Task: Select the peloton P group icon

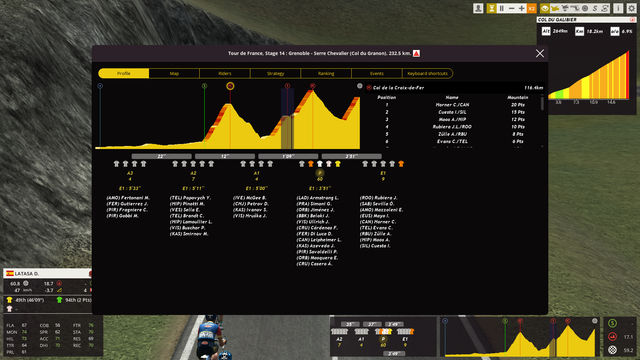Action: (x=320, y=173)
